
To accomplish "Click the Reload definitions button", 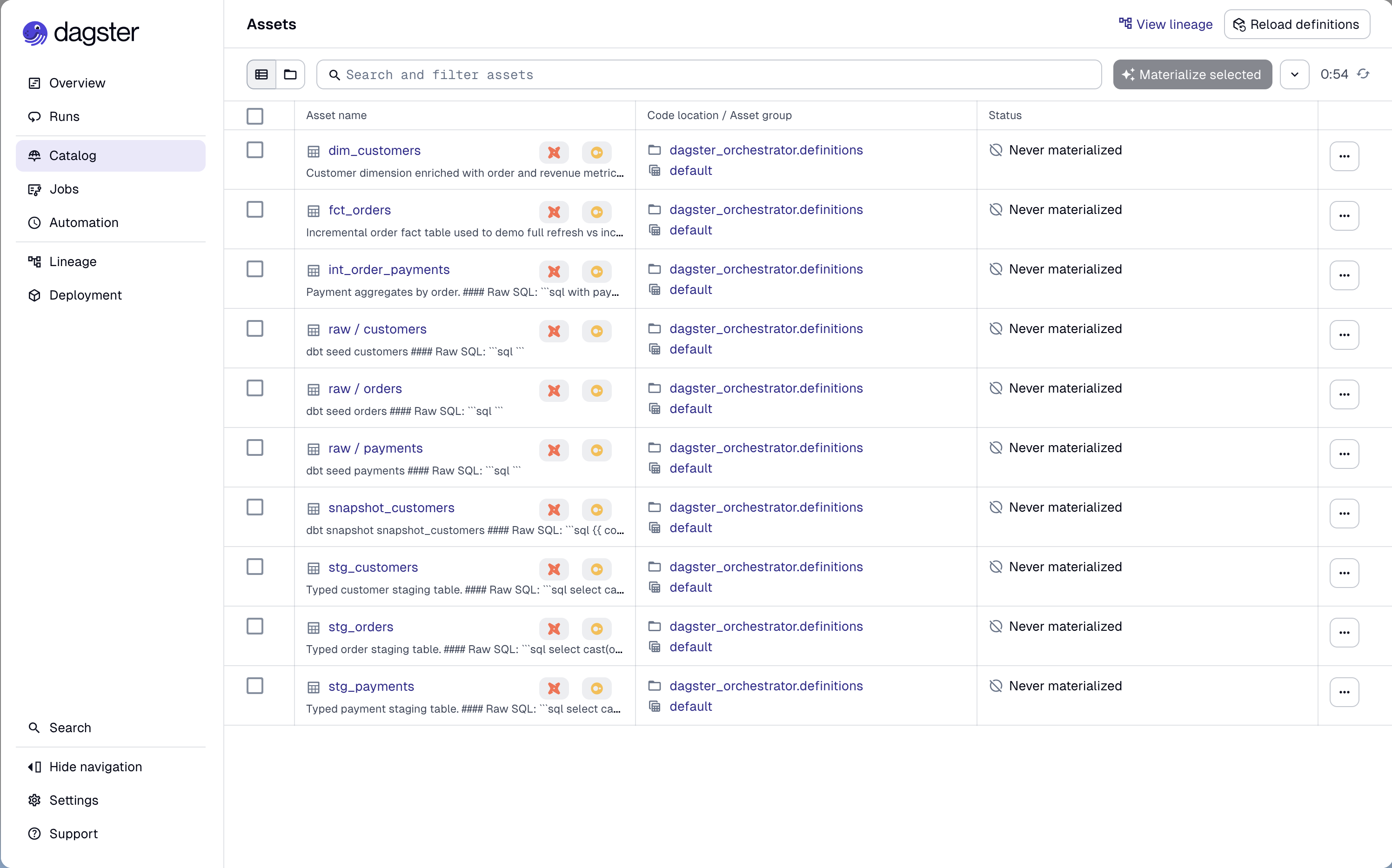I will (x=1297, y=24).
